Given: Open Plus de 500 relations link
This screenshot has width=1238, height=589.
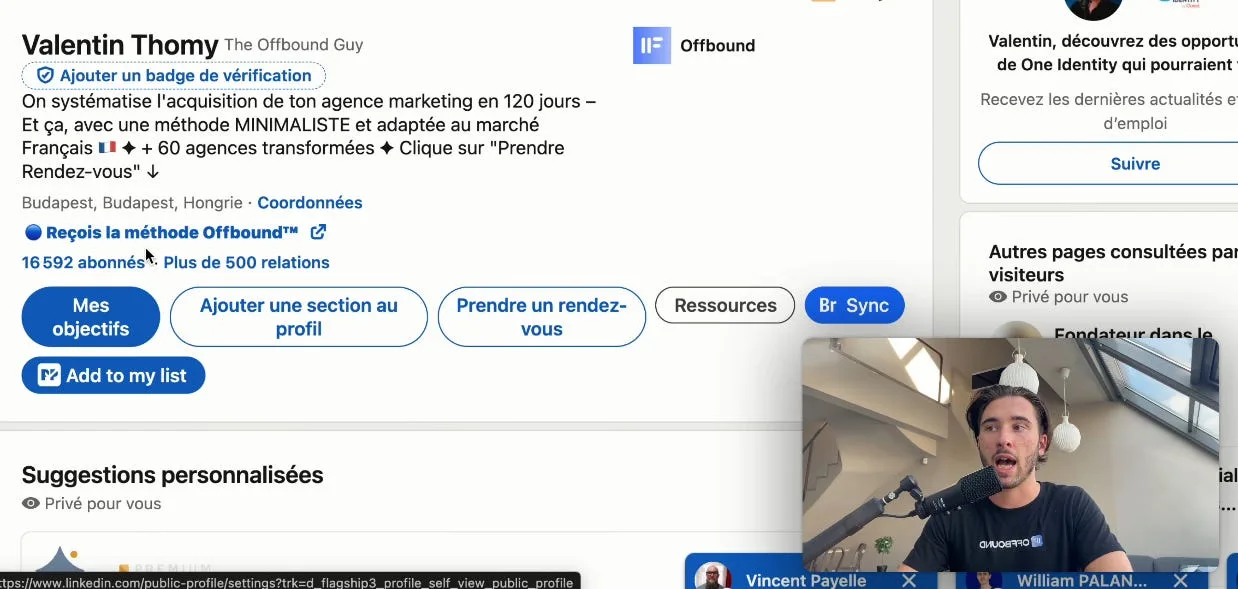Looking at the screenshot, I should [246, 263].
